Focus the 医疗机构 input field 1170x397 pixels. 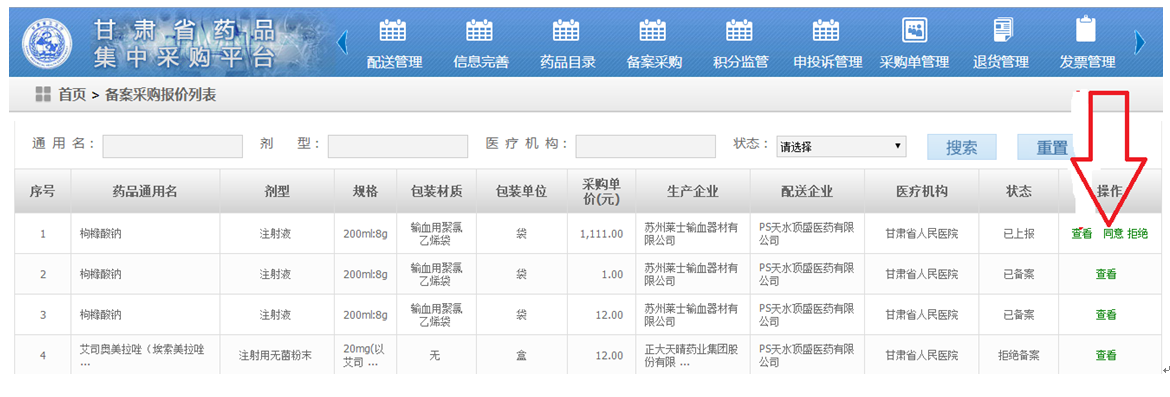(x=645, y=146)
